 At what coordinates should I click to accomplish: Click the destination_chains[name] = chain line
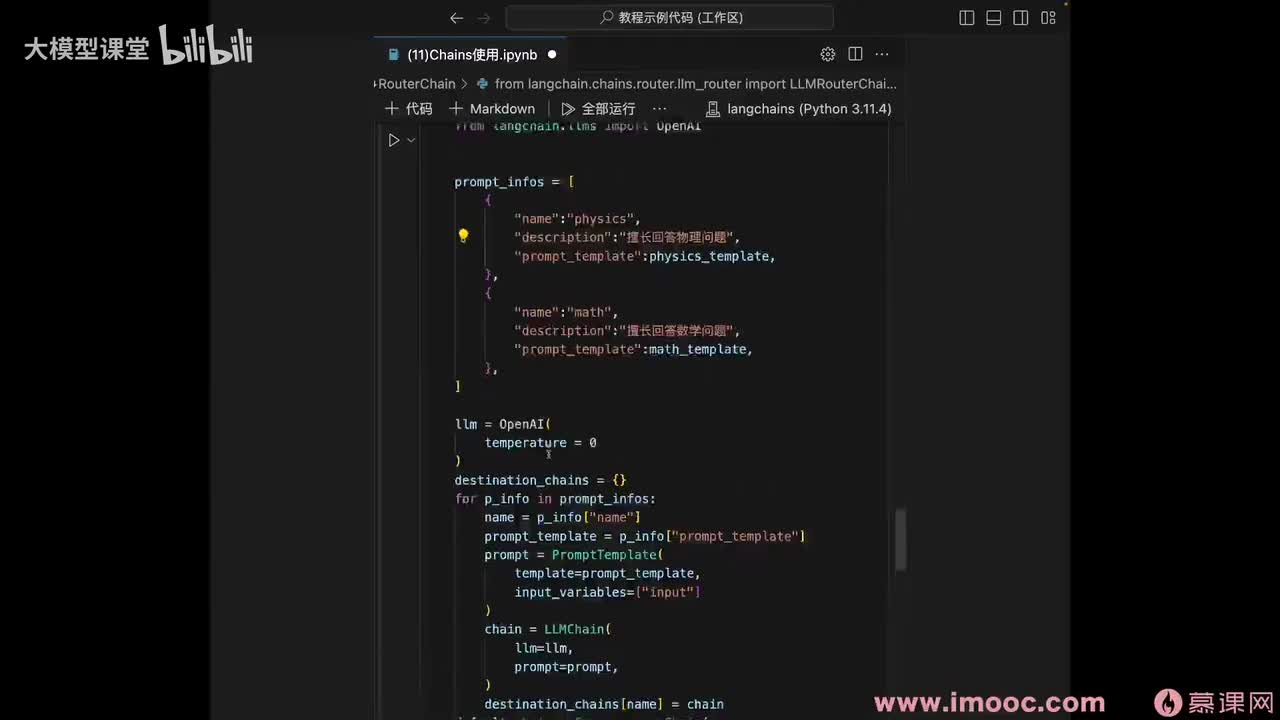(604, 704)
